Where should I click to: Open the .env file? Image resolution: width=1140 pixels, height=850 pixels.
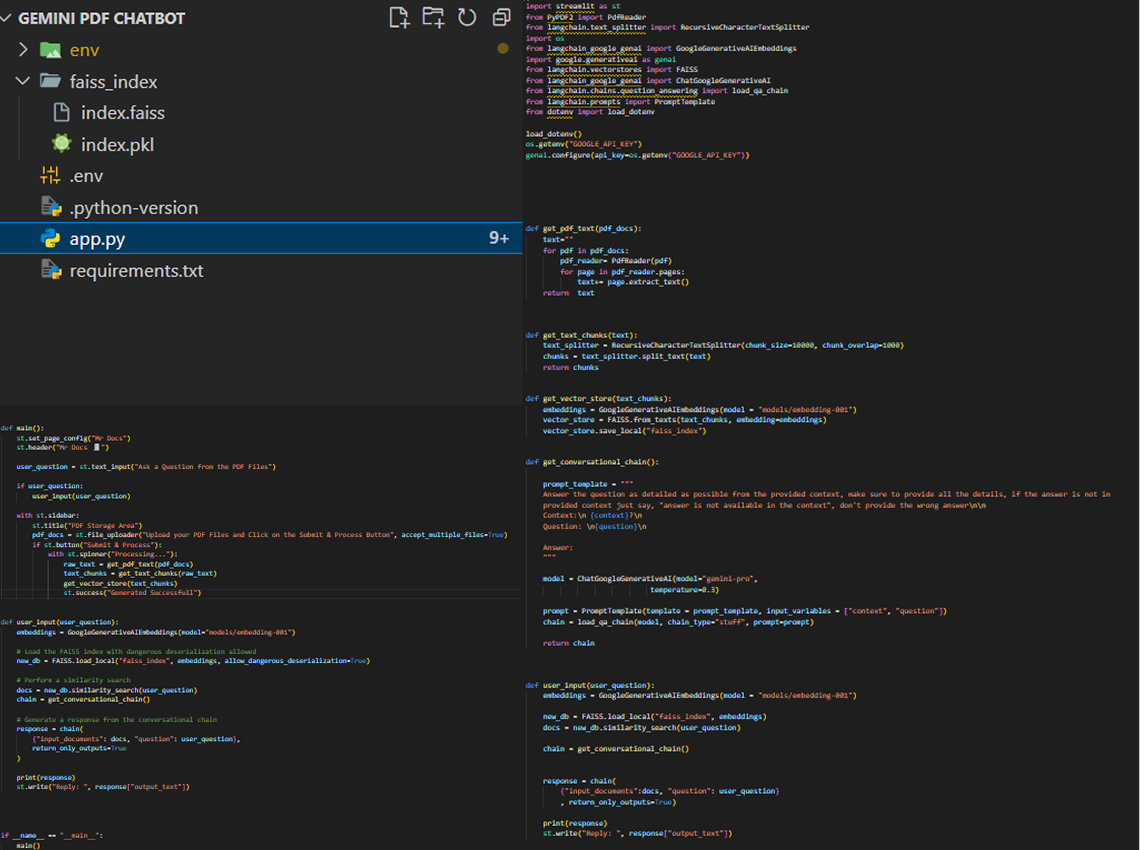click(x=87, y=176)
